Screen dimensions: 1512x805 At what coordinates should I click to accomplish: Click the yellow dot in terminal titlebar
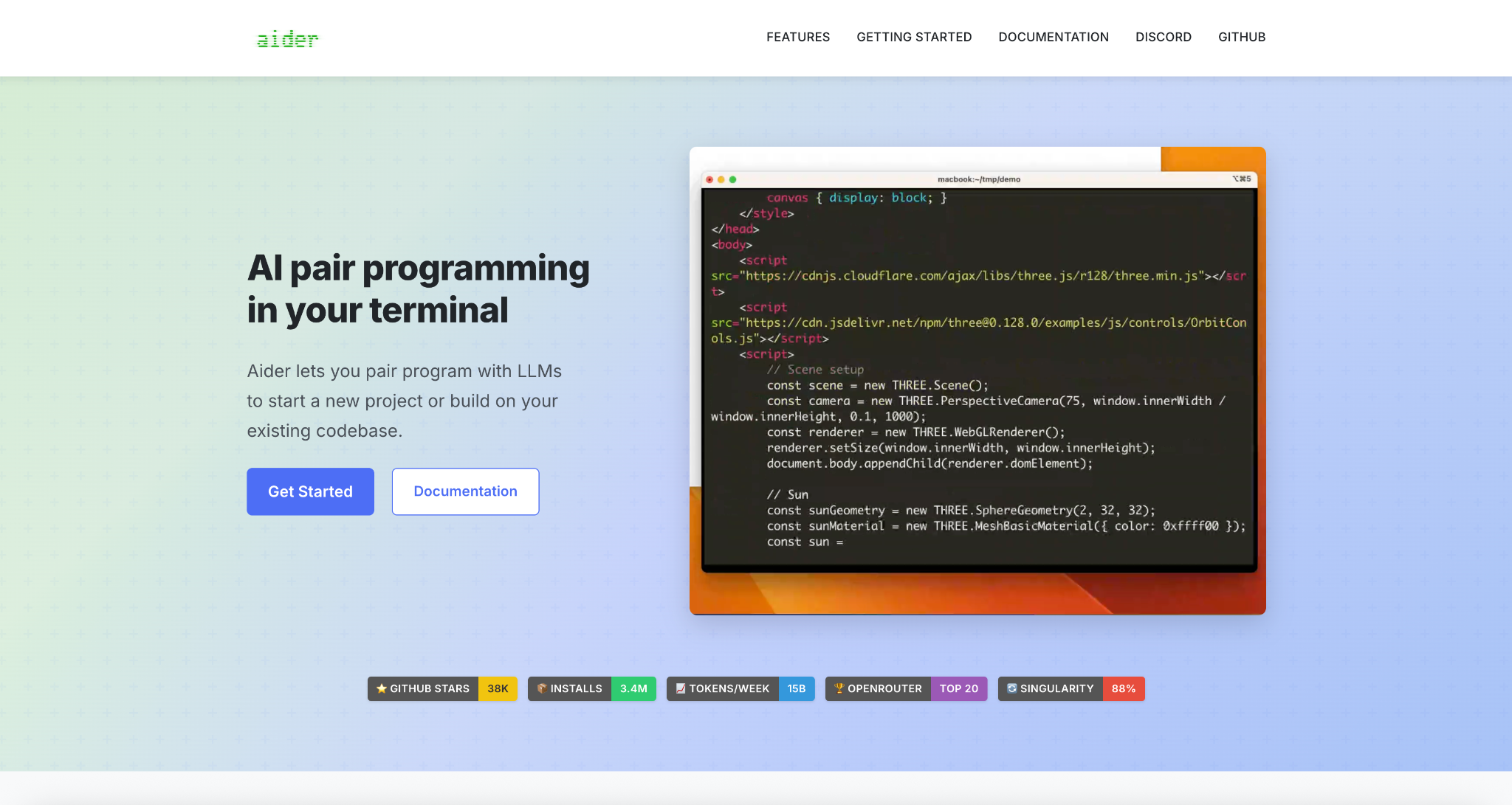pyautogui.click(x=721, y=179)
